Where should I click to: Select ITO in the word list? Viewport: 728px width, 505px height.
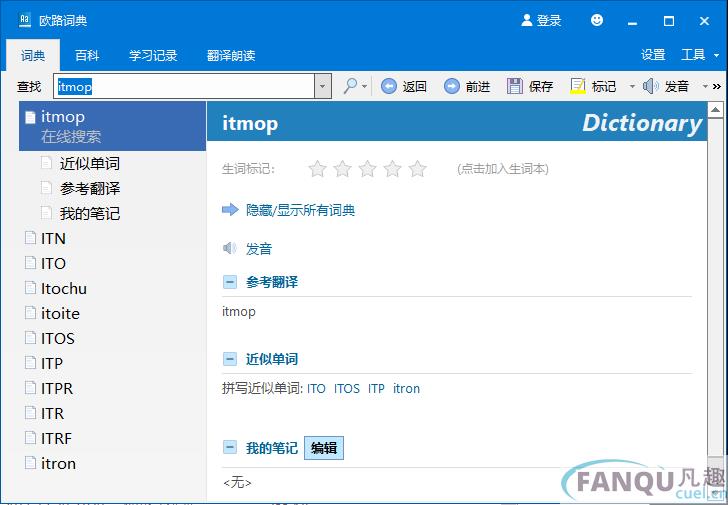pos(53,264)
